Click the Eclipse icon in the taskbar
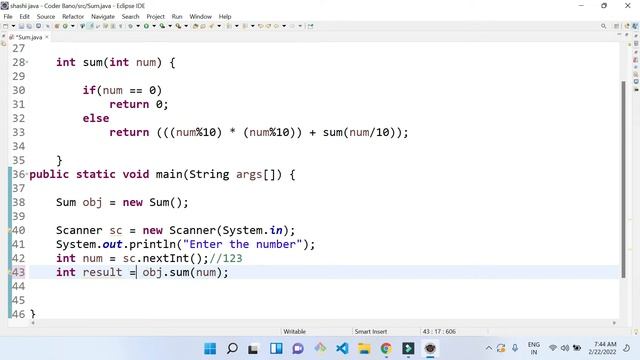The width and height of the screenshot is (640, 360). click(x=430, y=349)
